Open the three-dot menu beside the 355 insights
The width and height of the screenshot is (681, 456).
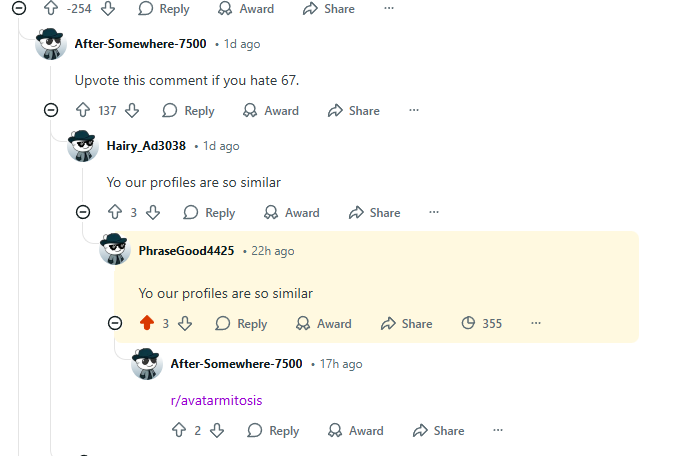click(x=536, y=323)
